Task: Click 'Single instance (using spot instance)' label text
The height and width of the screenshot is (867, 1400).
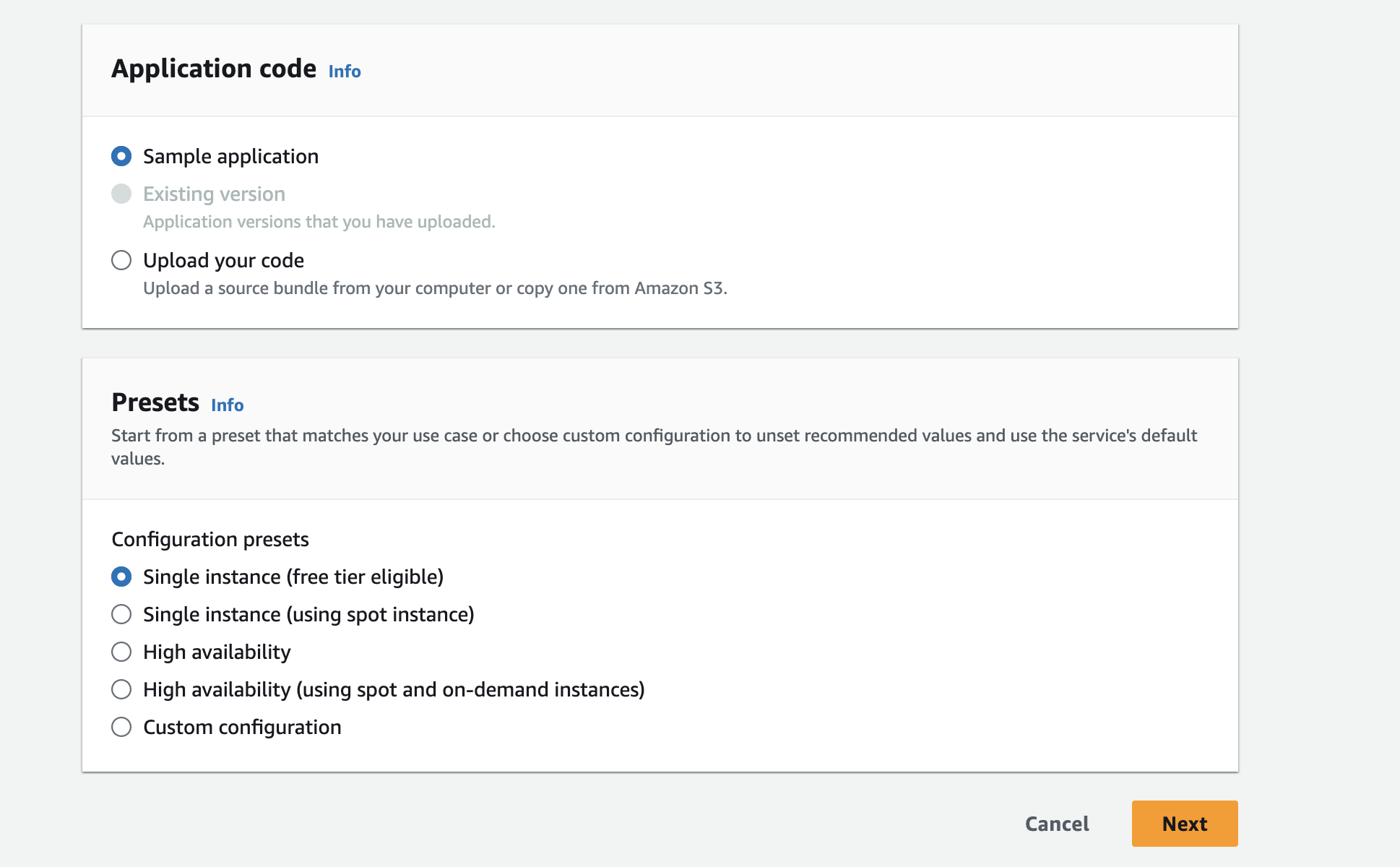Action: tap(308, 614)
